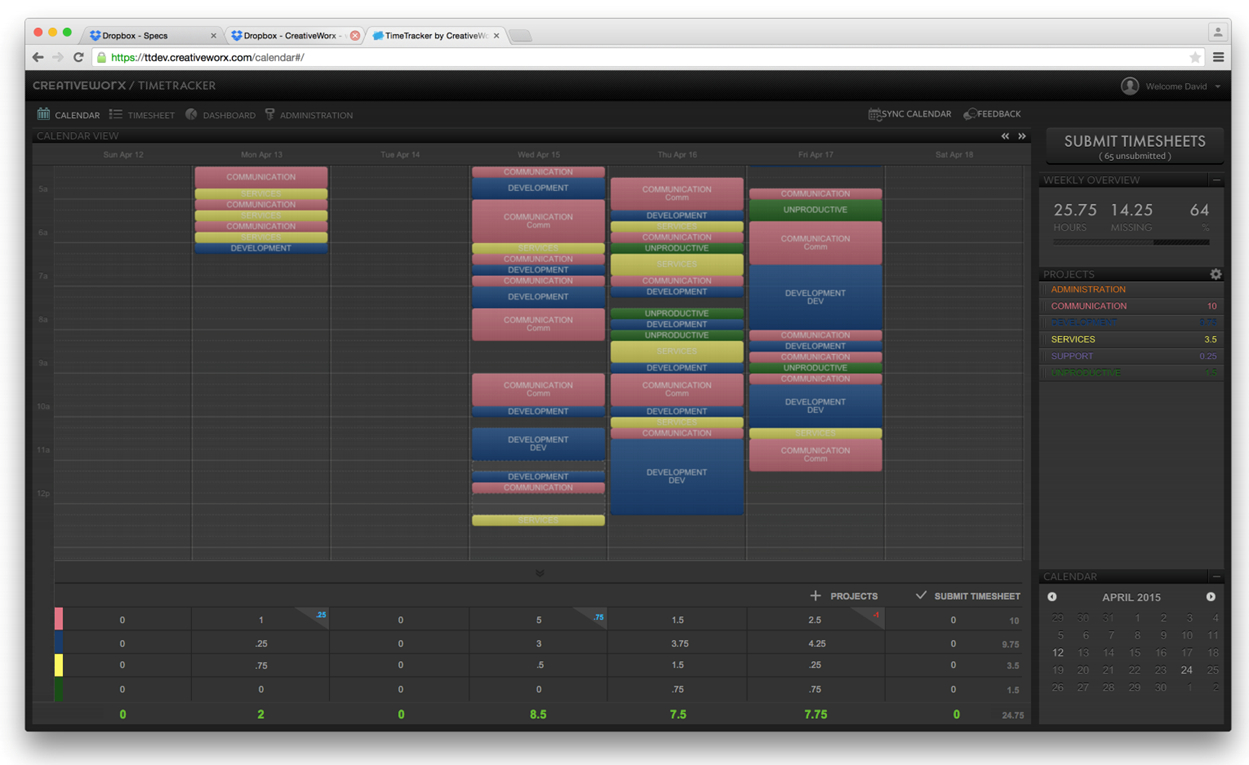The image size is (1249, 765).
Task: Click the pink Communication color swatch
Action: click(x=59, y=619)
